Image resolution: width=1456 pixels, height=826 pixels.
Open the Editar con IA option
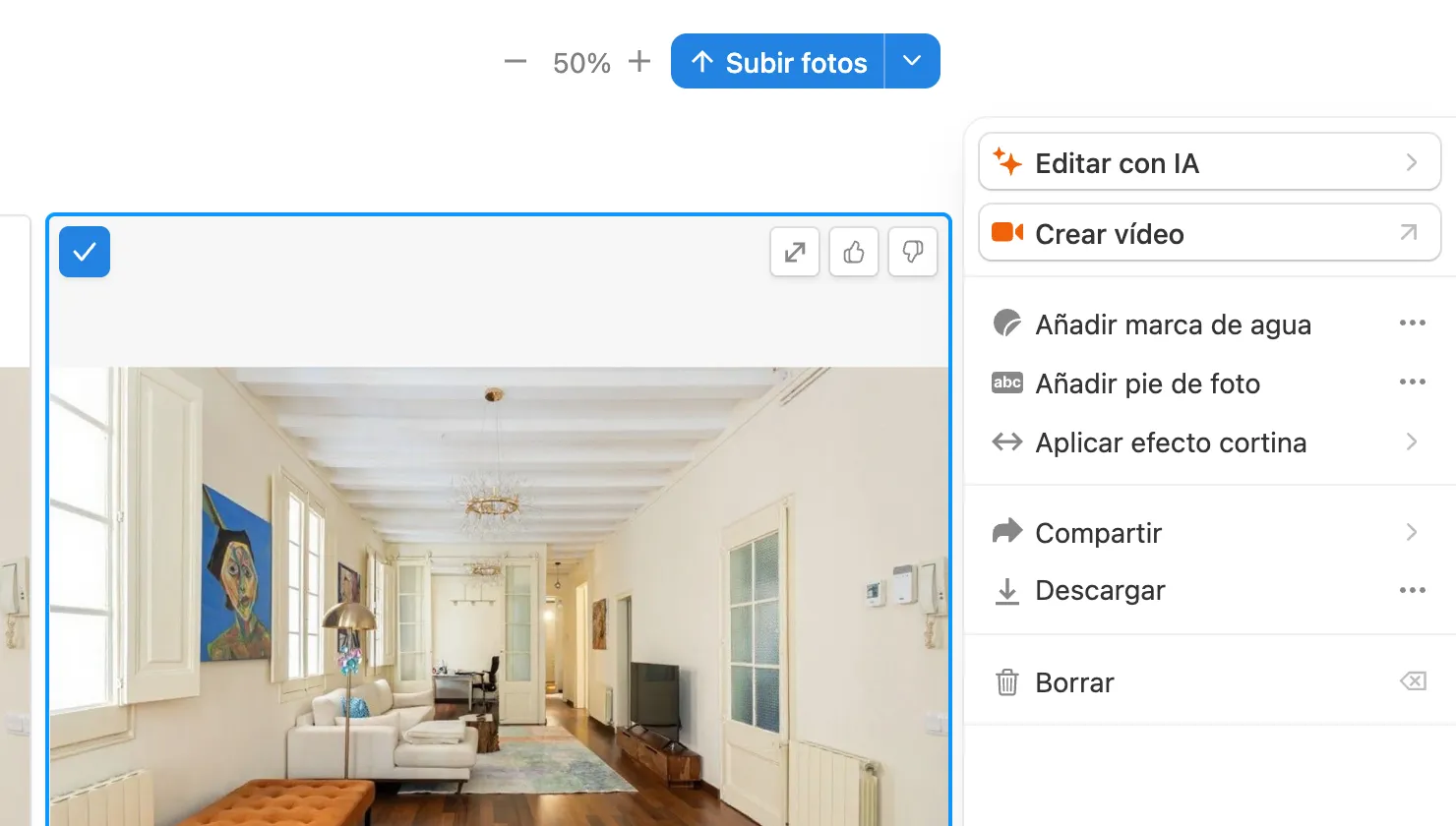pos(1210,162)
